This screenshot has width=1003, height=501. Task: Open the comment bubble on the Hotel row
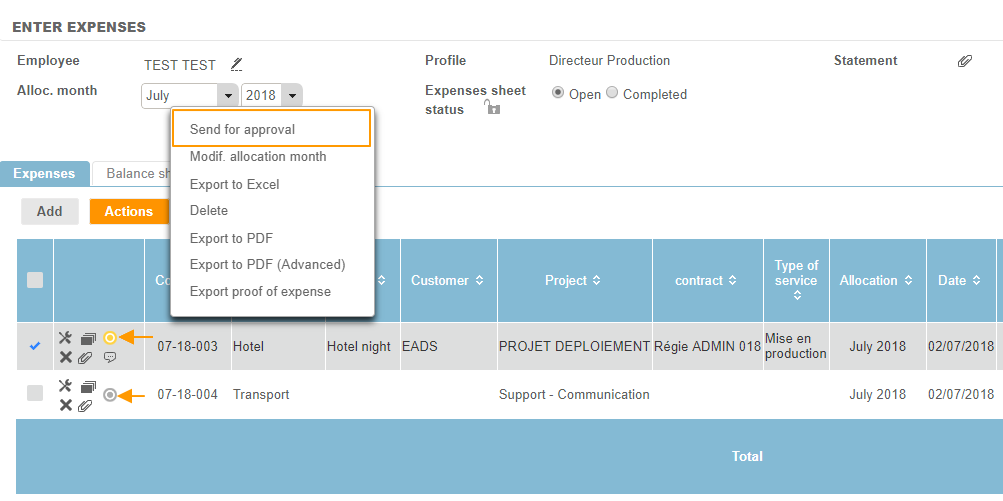(110, 357)
